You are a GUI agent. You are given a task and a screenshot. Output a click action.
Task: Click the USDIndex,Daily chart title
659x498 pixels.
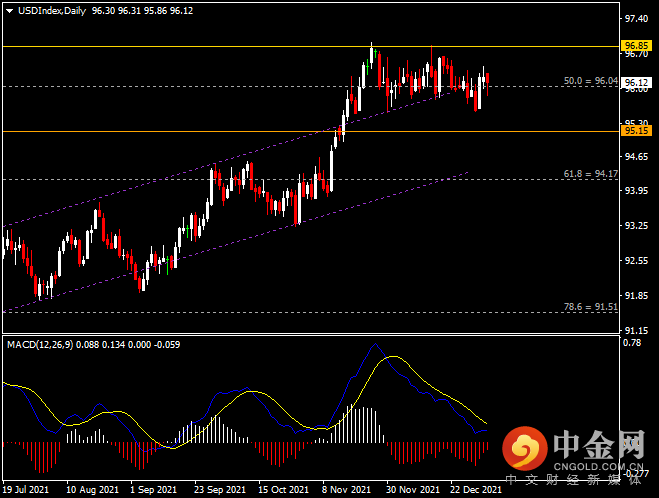click(52, 11)
